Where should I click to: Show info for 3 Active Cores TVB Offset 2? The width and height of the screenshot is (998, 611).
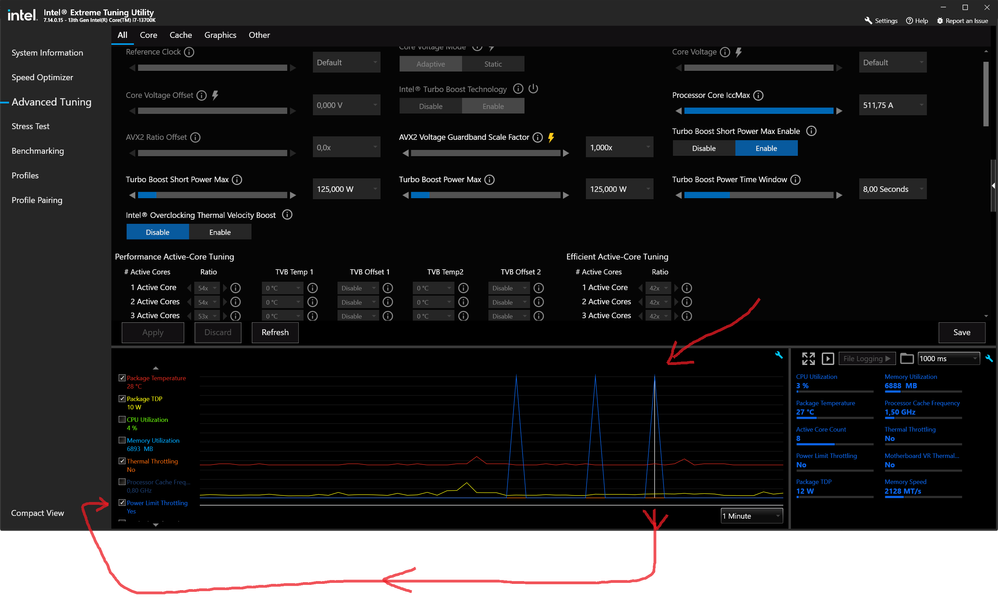click(x=538, y=316)
